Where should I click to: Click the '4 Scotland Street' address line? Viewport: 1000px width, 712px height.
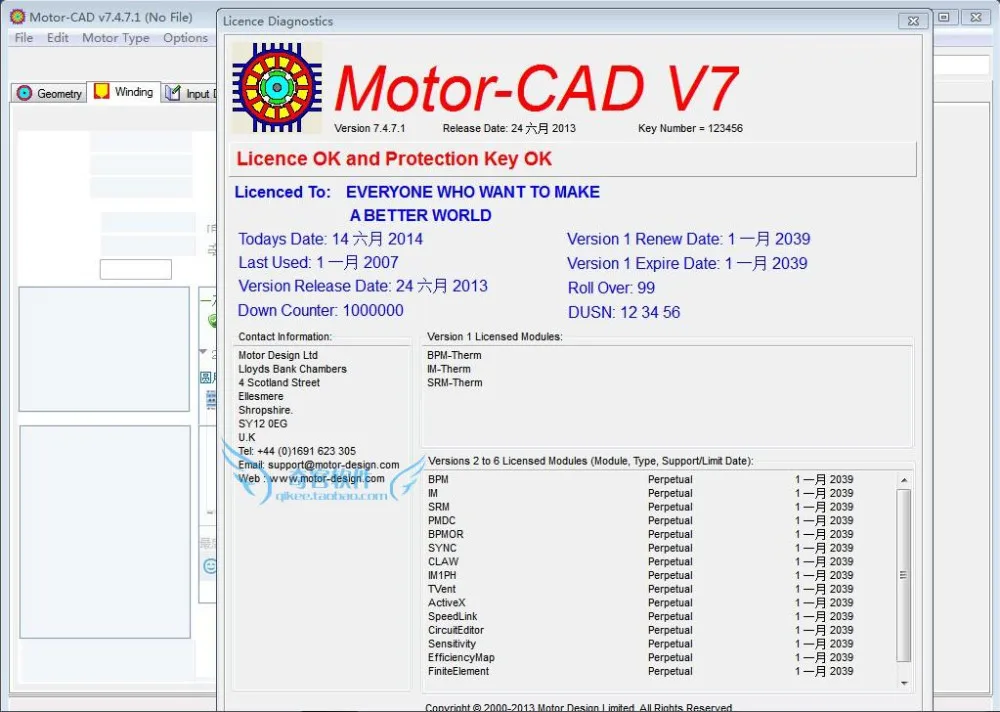click(x=279, y=383)
